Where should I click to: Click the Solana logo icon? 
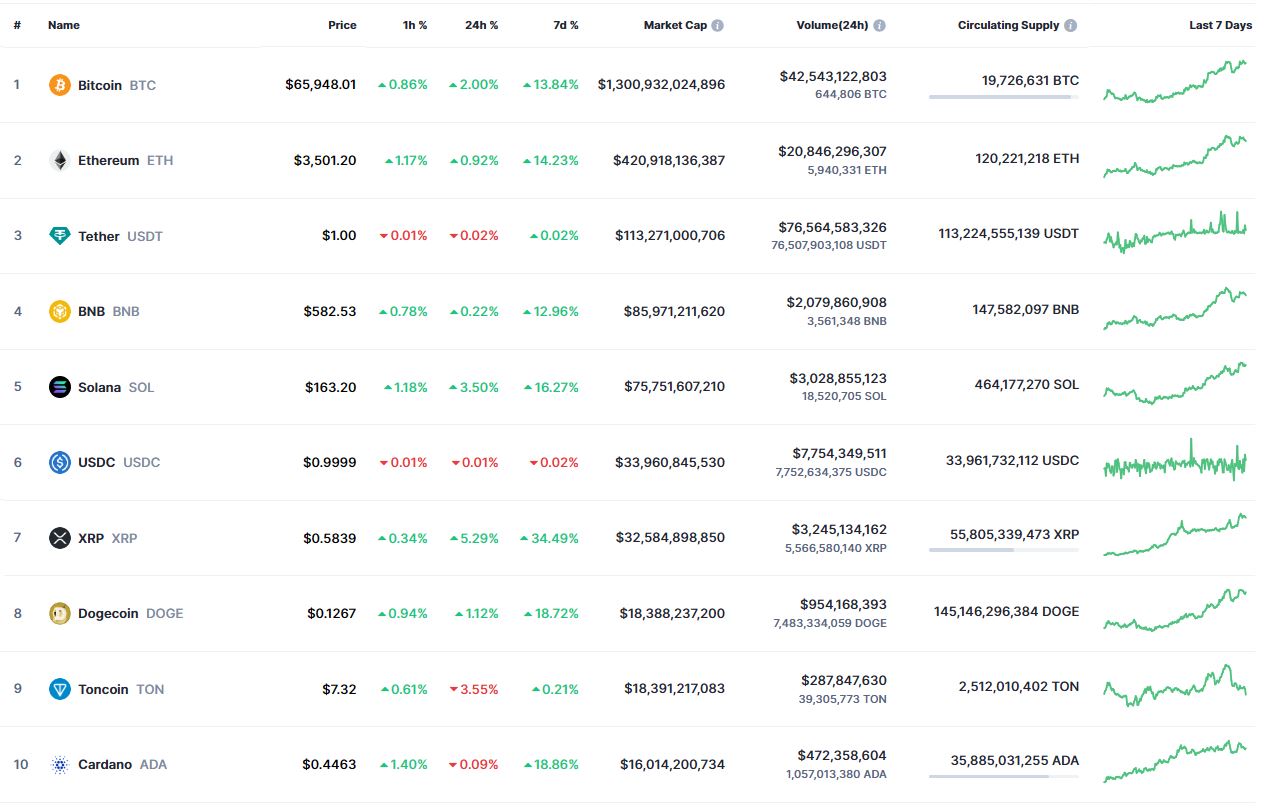(x=60, y=387)
